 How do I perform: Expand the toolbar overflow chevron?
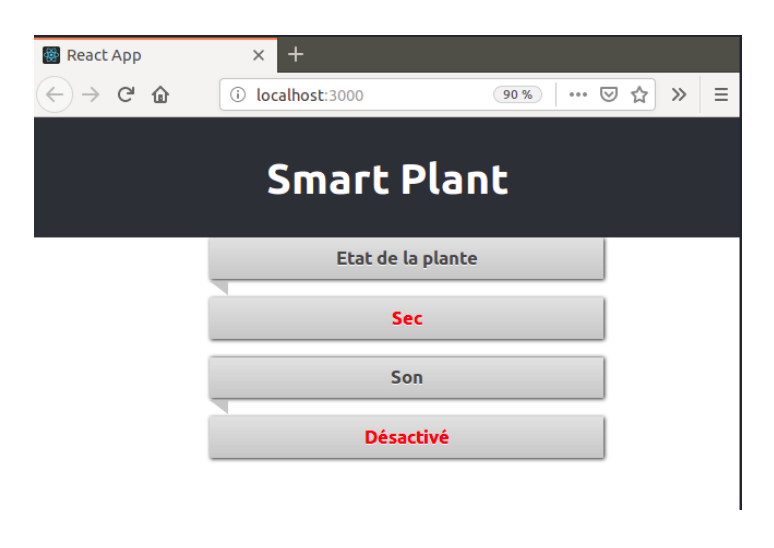[x=679, y=95]
